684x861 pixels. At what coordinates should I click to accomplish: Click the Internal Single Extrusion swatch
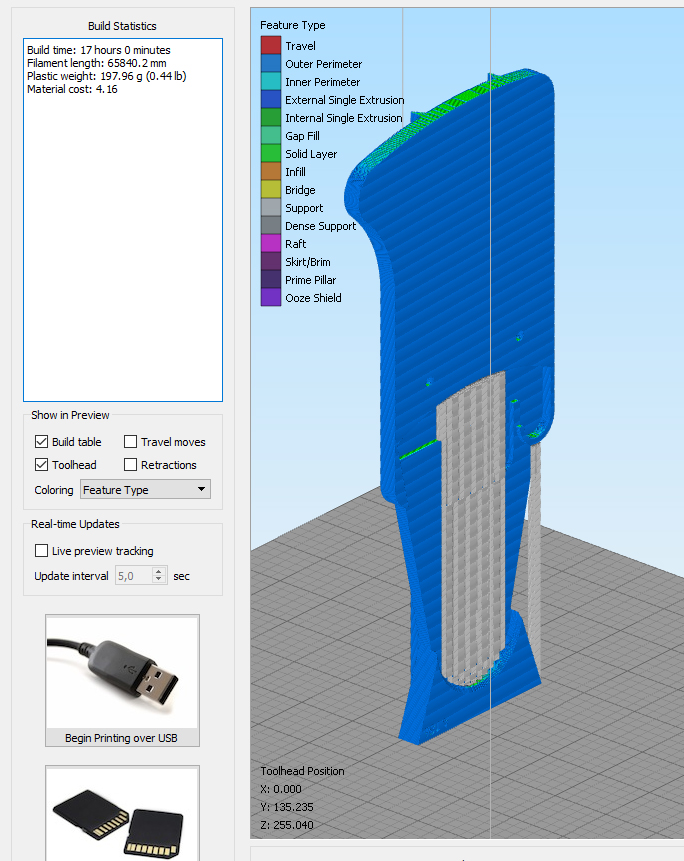tap(271, 118)
